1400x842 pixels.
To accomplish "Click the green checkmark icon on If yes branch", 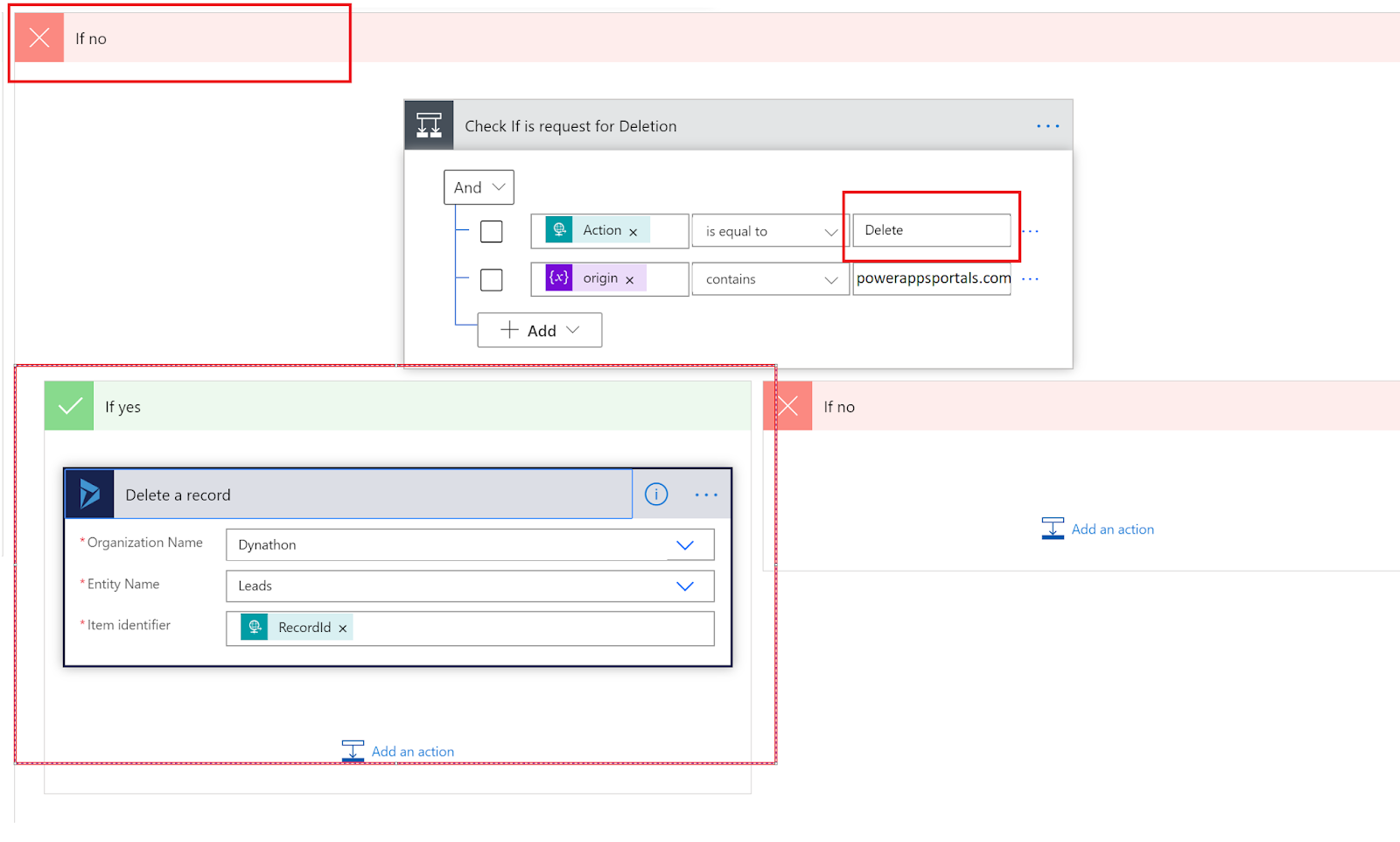I will tap(67, 405).
